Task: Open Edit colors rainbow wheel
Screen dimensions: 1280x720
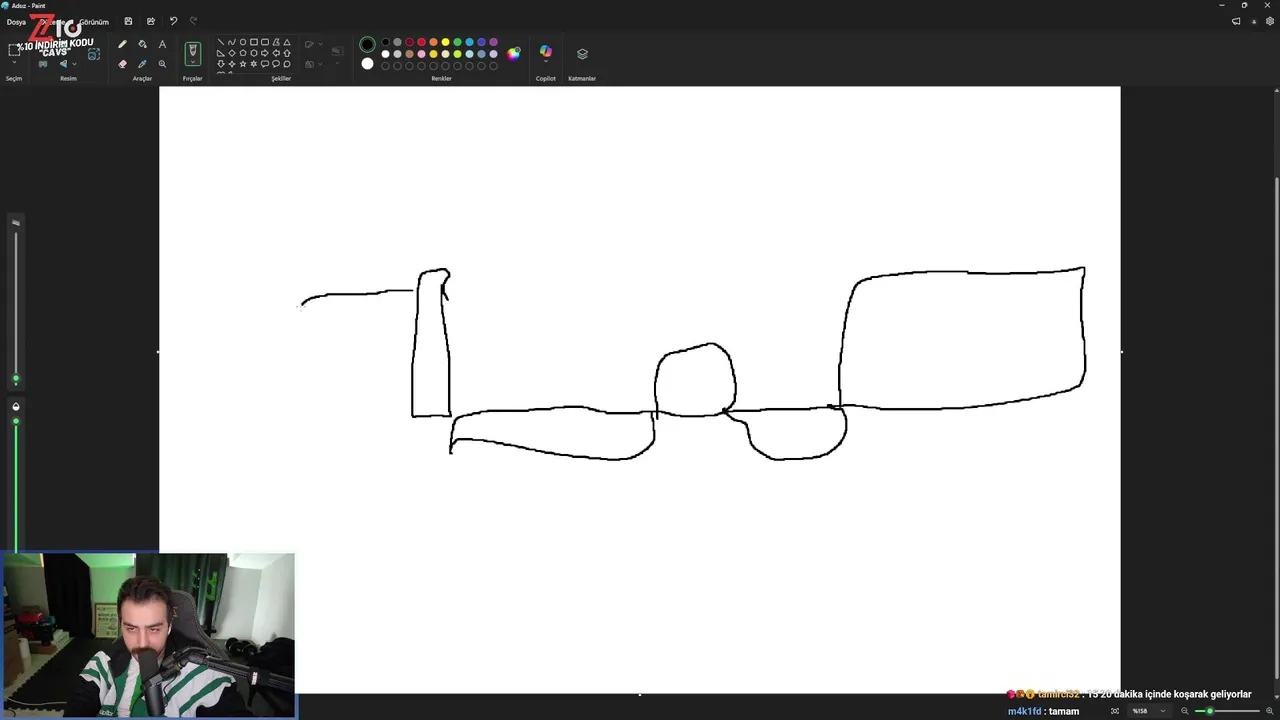Action: coord(513,53)
